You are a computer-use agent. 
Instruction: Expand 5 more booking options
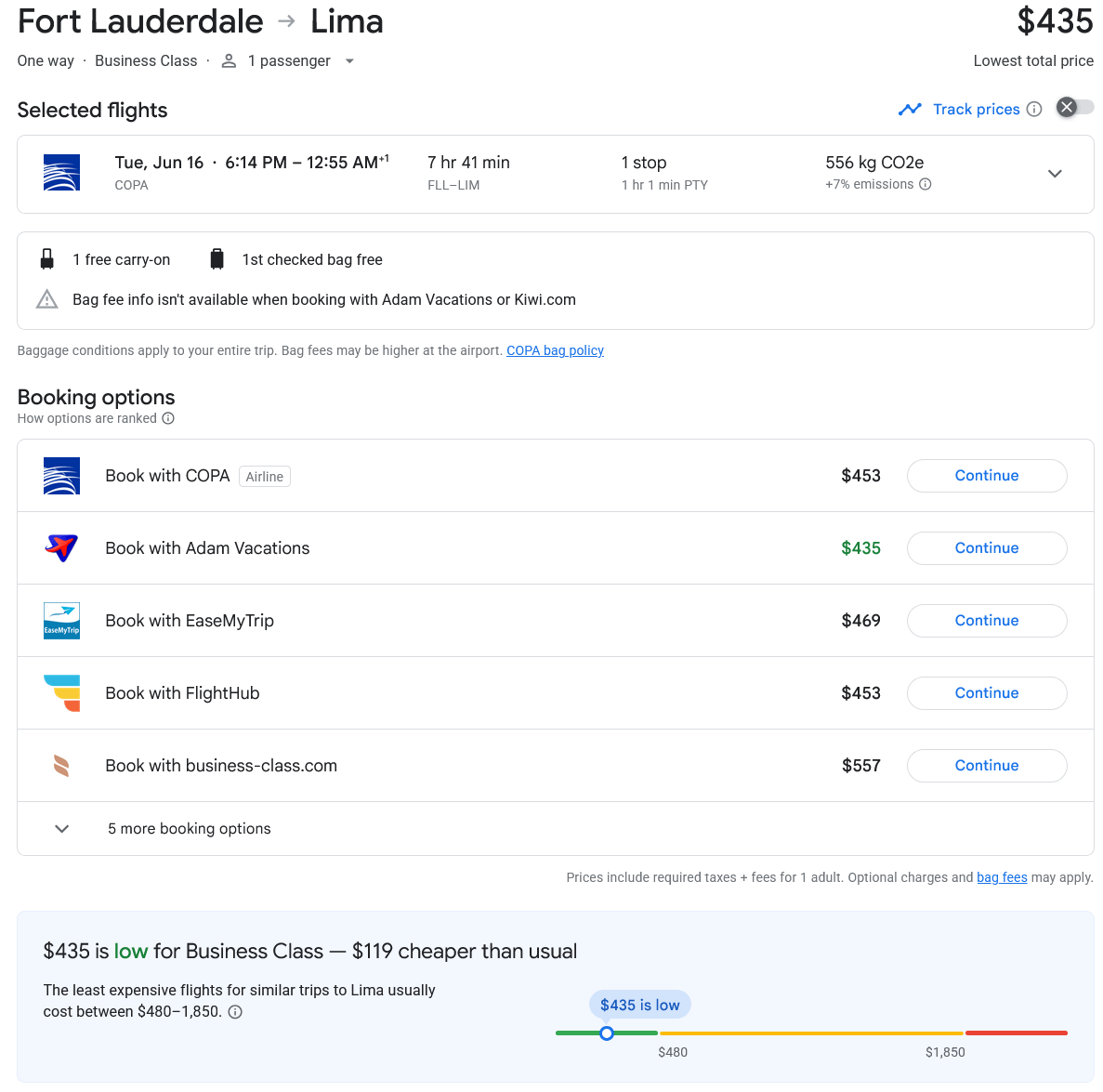[62, 829]
